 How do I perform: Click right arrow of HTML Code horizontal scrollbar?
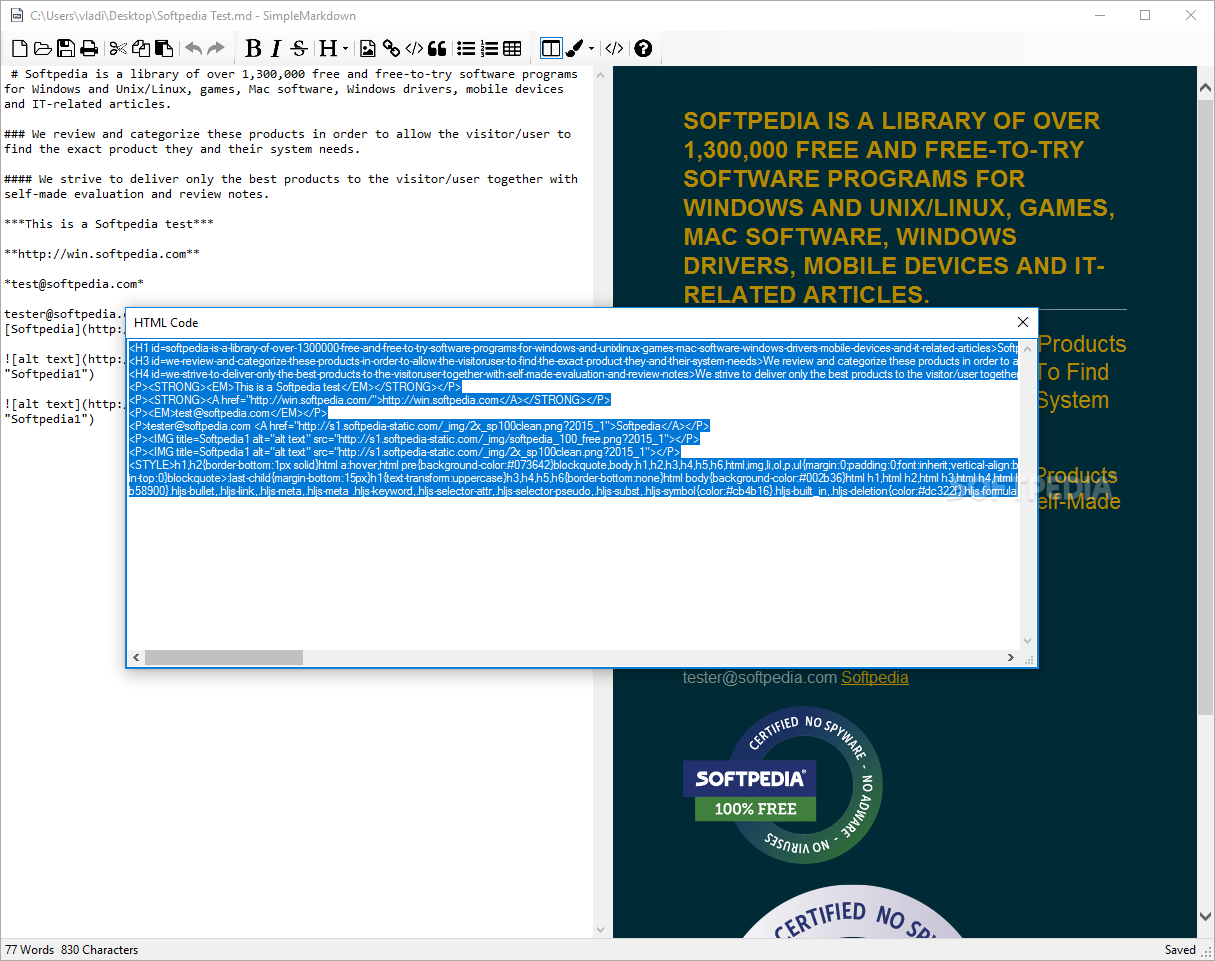(x=1011, y=658)
